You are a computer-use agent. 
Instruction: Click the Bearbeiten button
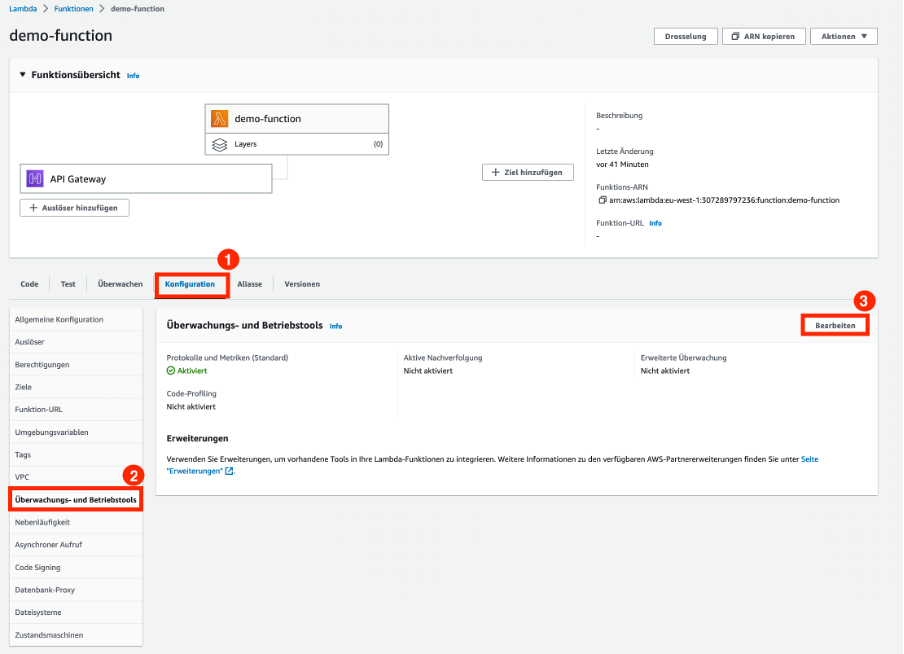pyautogui.click(x=835, y=325)
